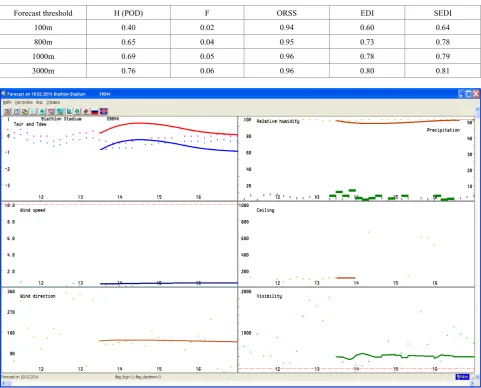
Task: Open the Настройка menu
Action: click(24, 102)
